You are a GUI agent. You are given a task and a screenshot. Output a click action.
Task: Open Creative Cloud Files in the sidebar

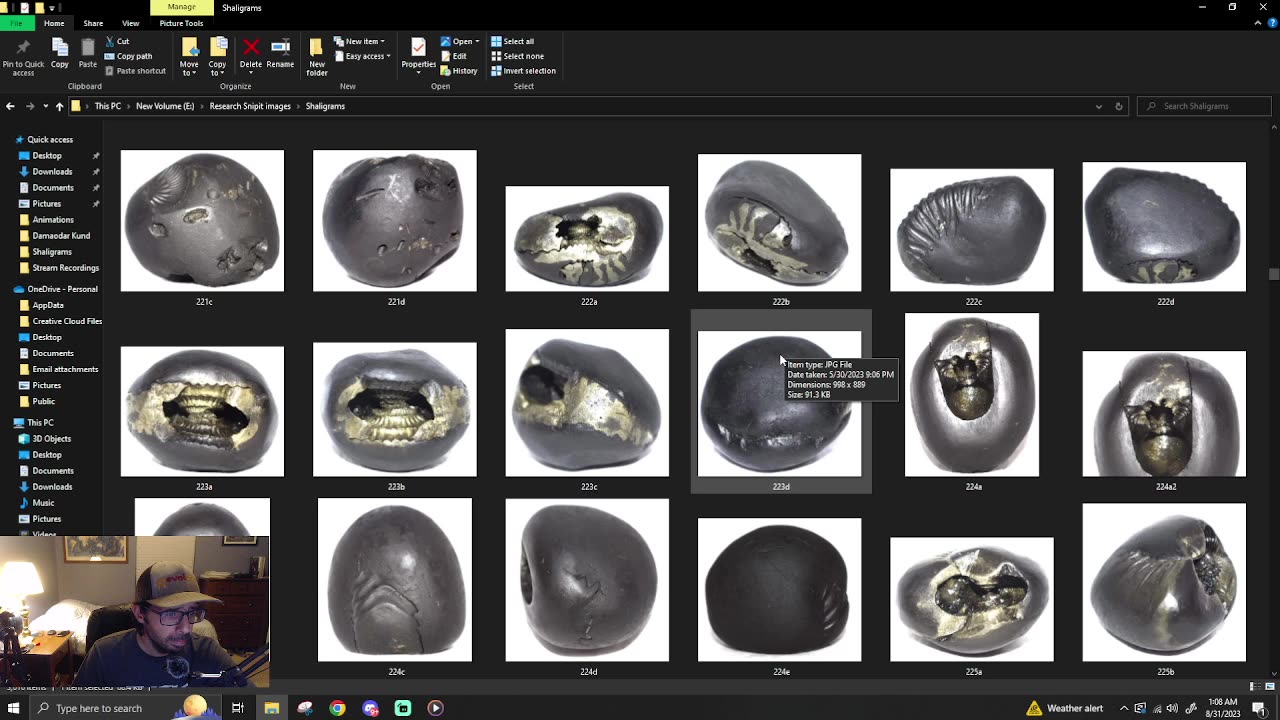(x=67, y=321)
